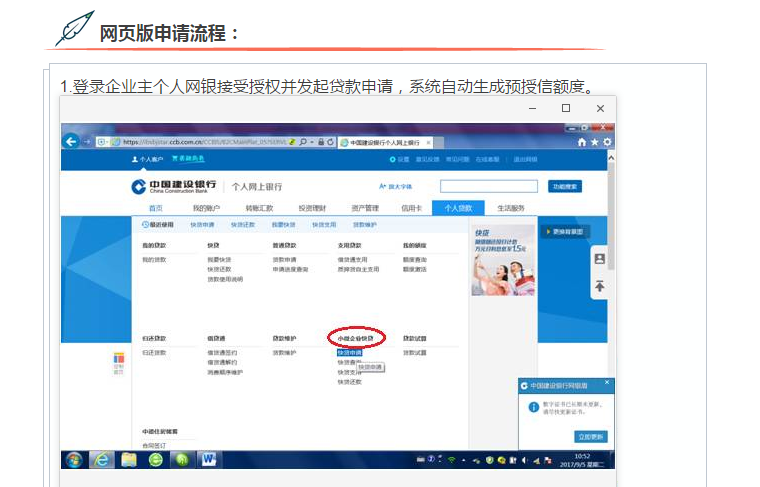Open the File Explorer folder taskbar icon
This screenshot has height=487, width=760.
129,460
